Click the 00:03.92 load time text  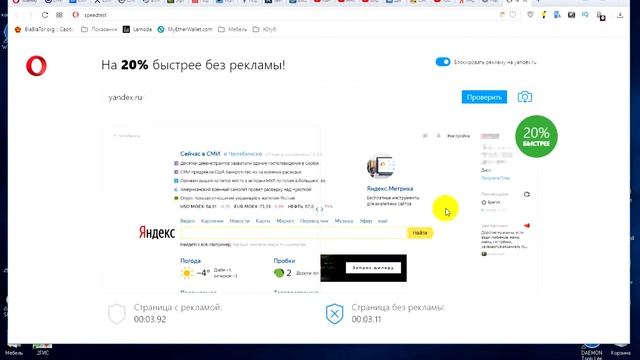(x=150, y=319)
